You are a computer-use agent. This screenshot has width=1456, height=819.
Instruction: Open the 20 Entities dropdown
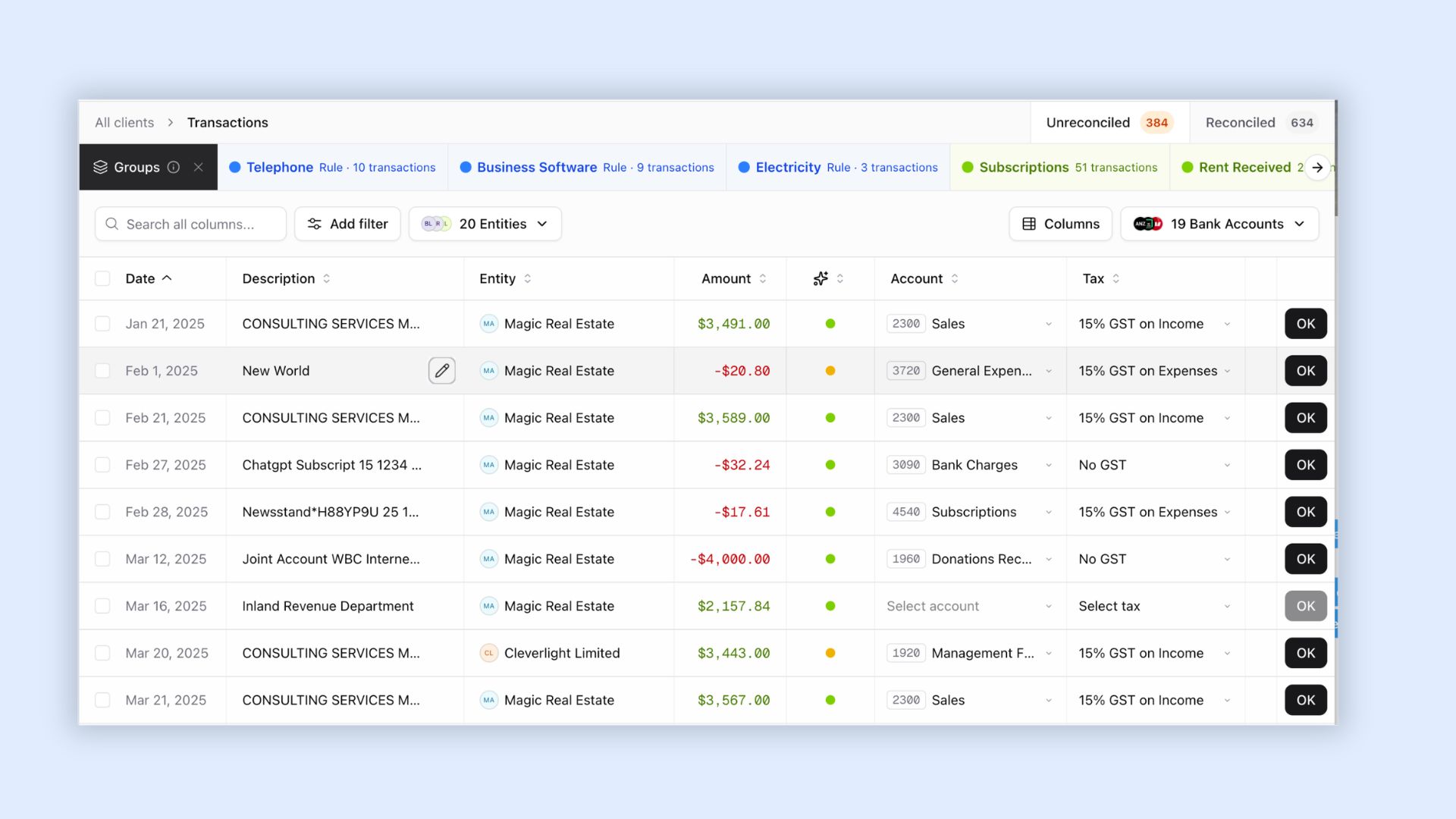click(x=485, y=224)
